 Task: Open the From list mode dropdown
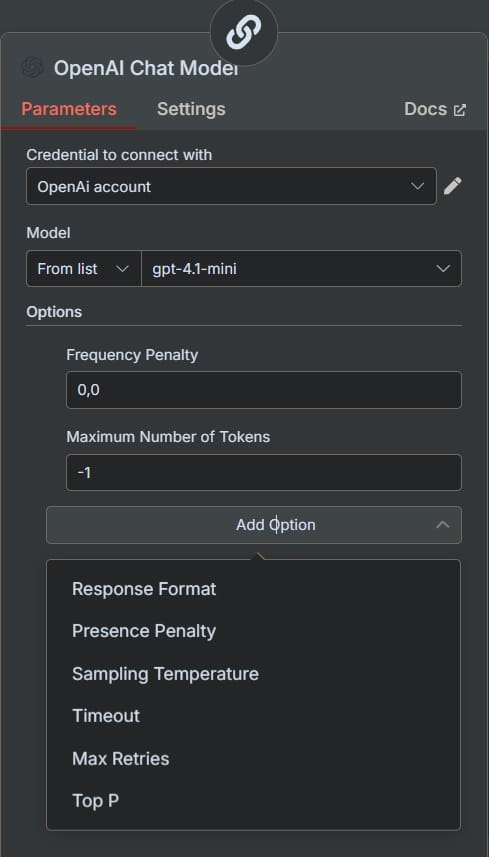tap(84, 268)
